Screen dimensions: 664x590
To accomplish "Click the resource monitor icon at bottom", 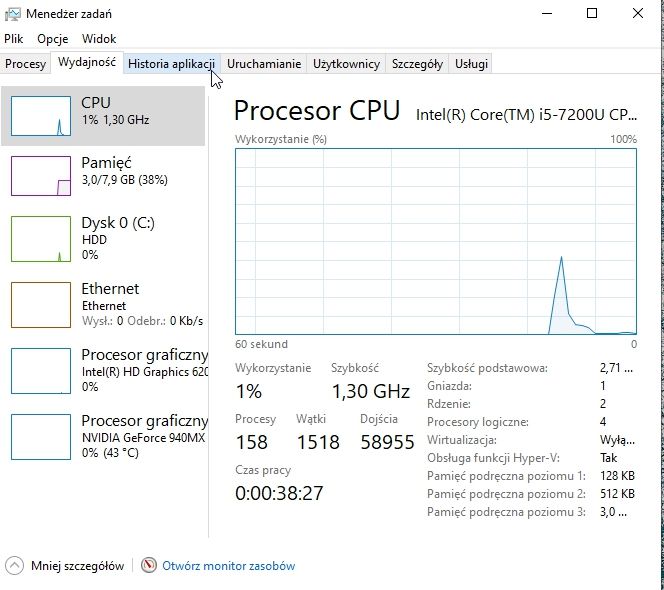I will 149,565.
